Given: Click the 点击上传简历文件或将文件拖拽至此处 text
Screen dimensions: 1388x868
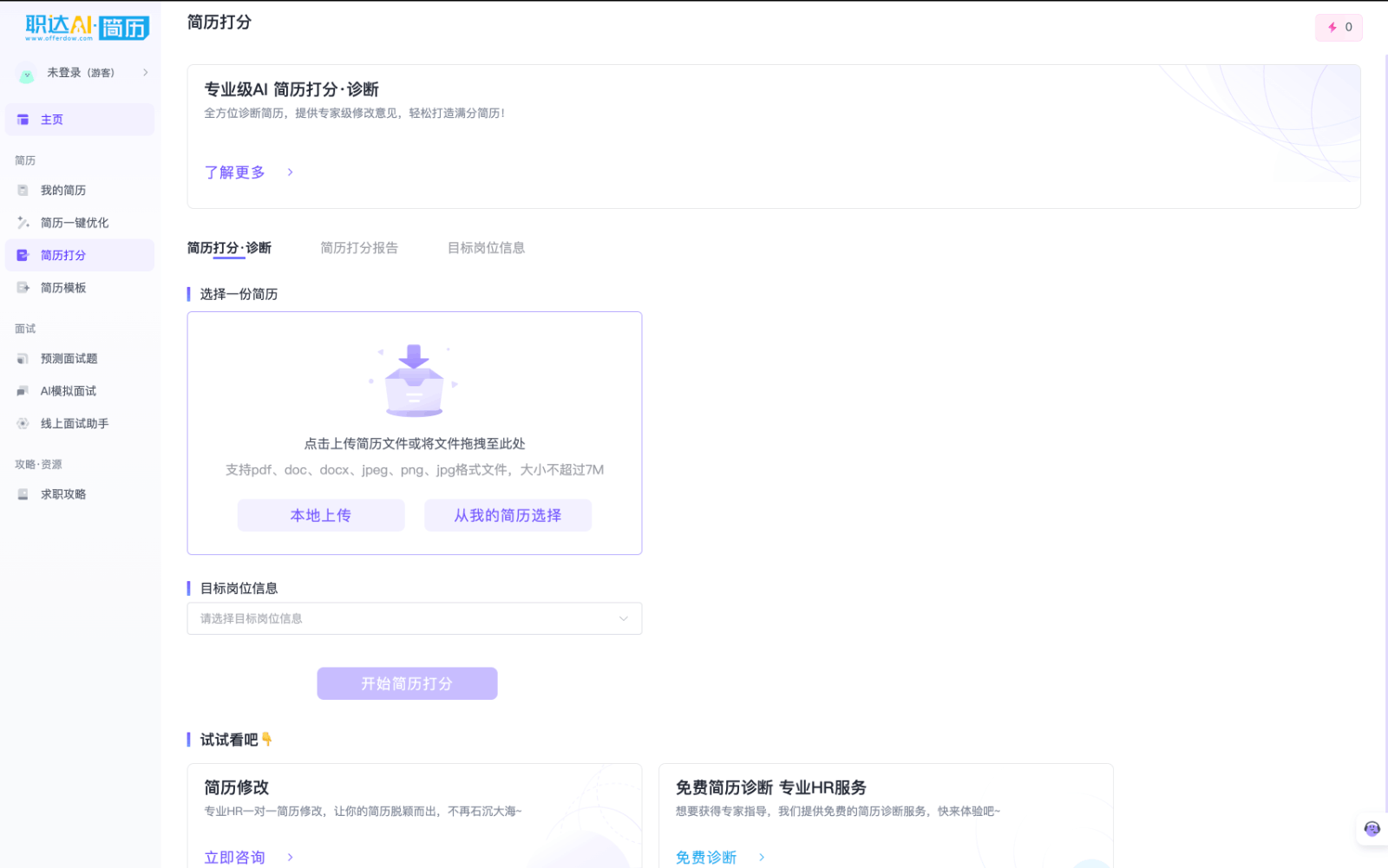Looking at the screenshot, I should 415,444.
